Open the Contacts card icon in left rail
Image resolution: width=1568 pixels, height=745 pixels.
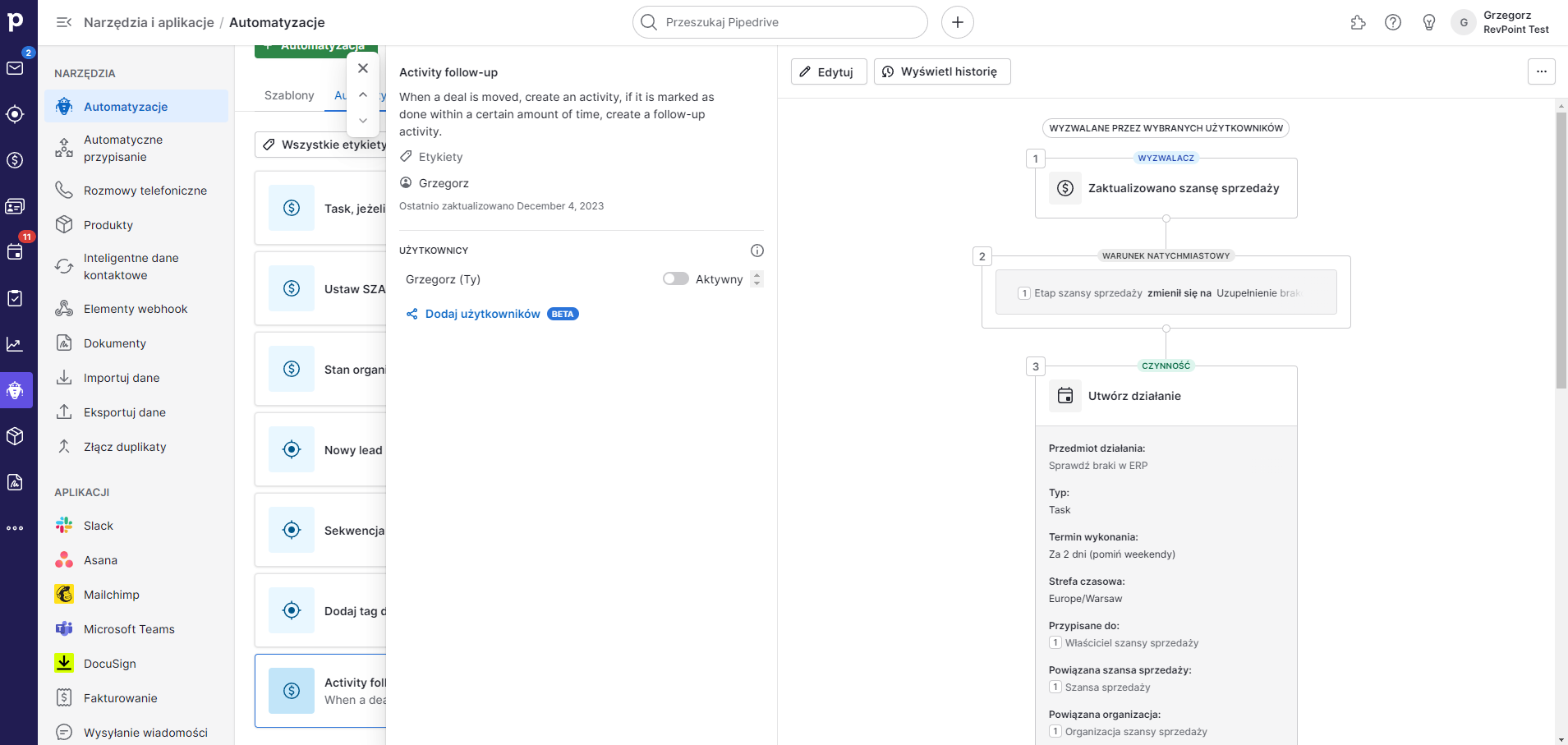coord(16,206)
